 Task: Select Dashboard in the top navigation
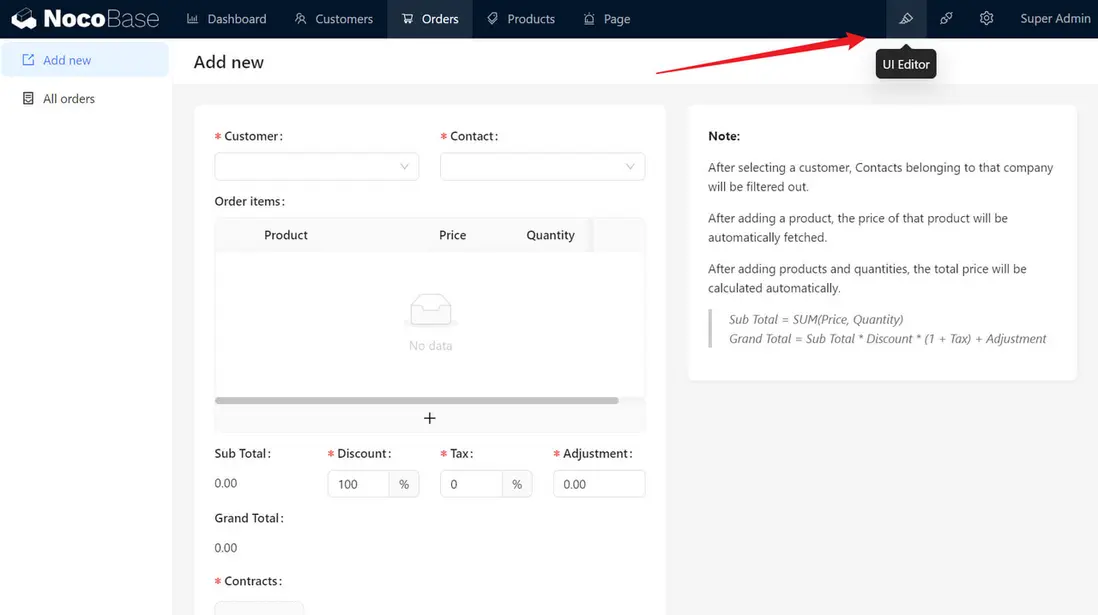pos(226,18)
